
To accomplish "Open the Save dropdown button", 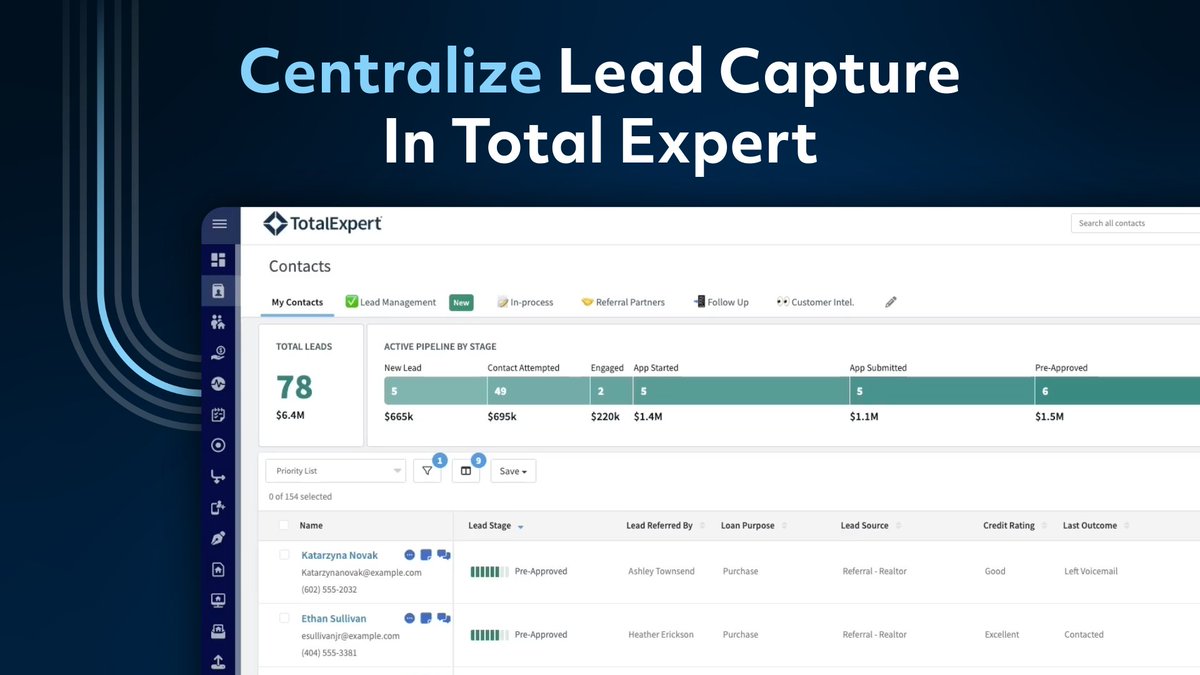I will pyautogui.click(x=513, y=471).
